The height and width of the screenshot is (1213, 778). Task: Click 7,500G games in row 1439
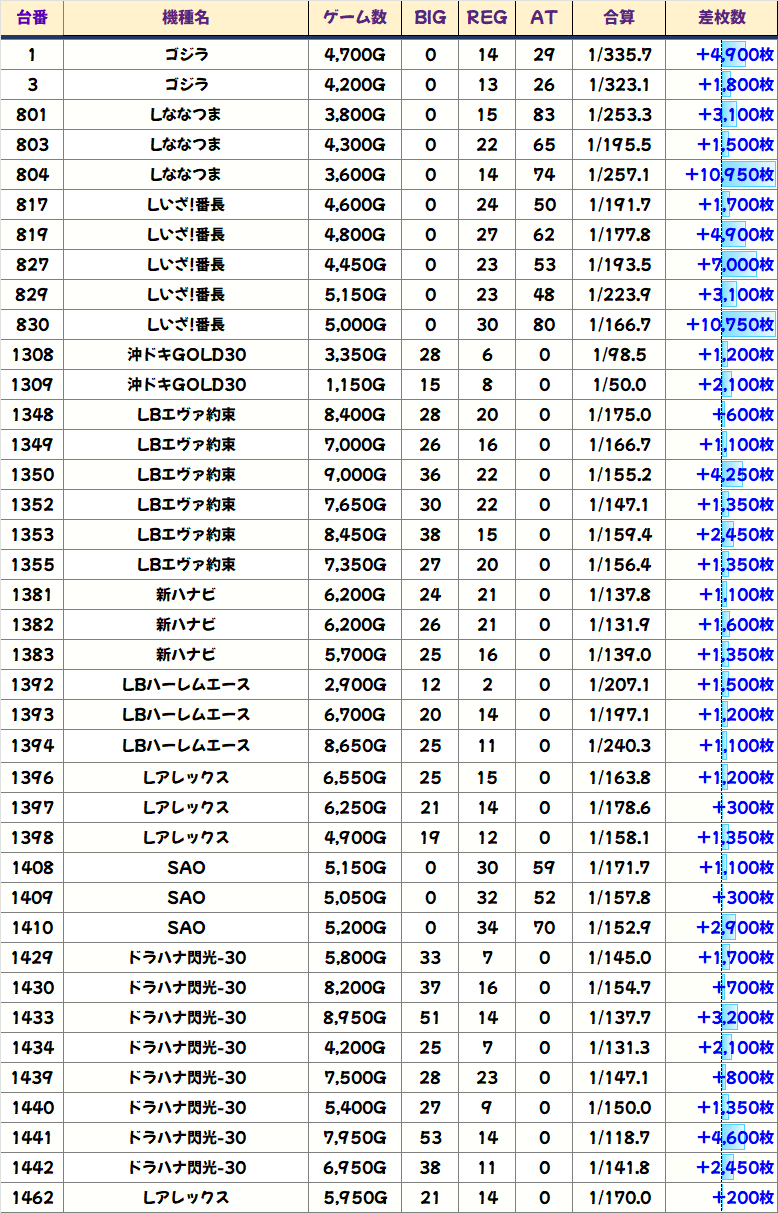[x=355, y=1077]
